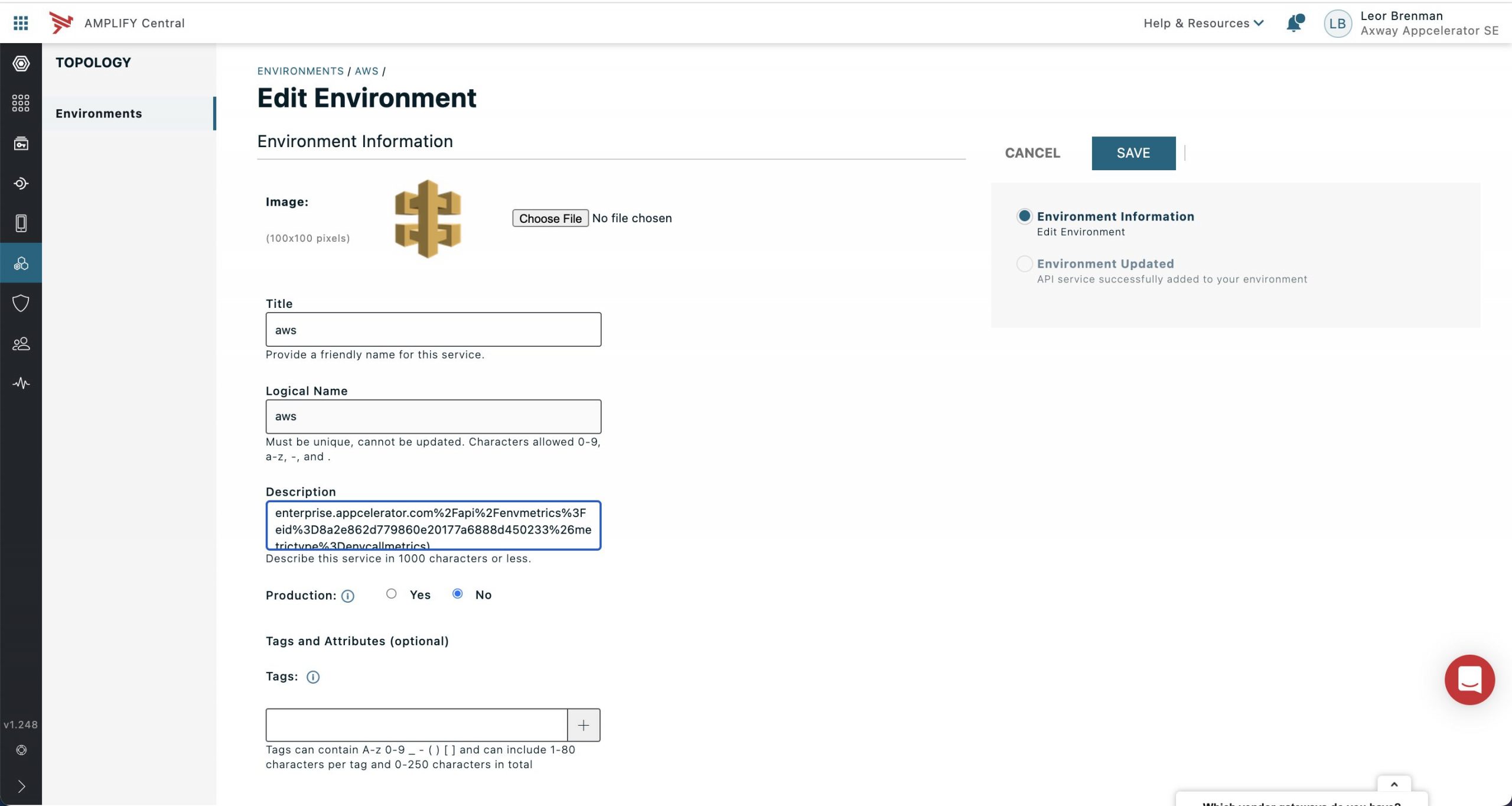Open the activity pulse sidebar icon
1512x806 pixels.
click(21, 383)
